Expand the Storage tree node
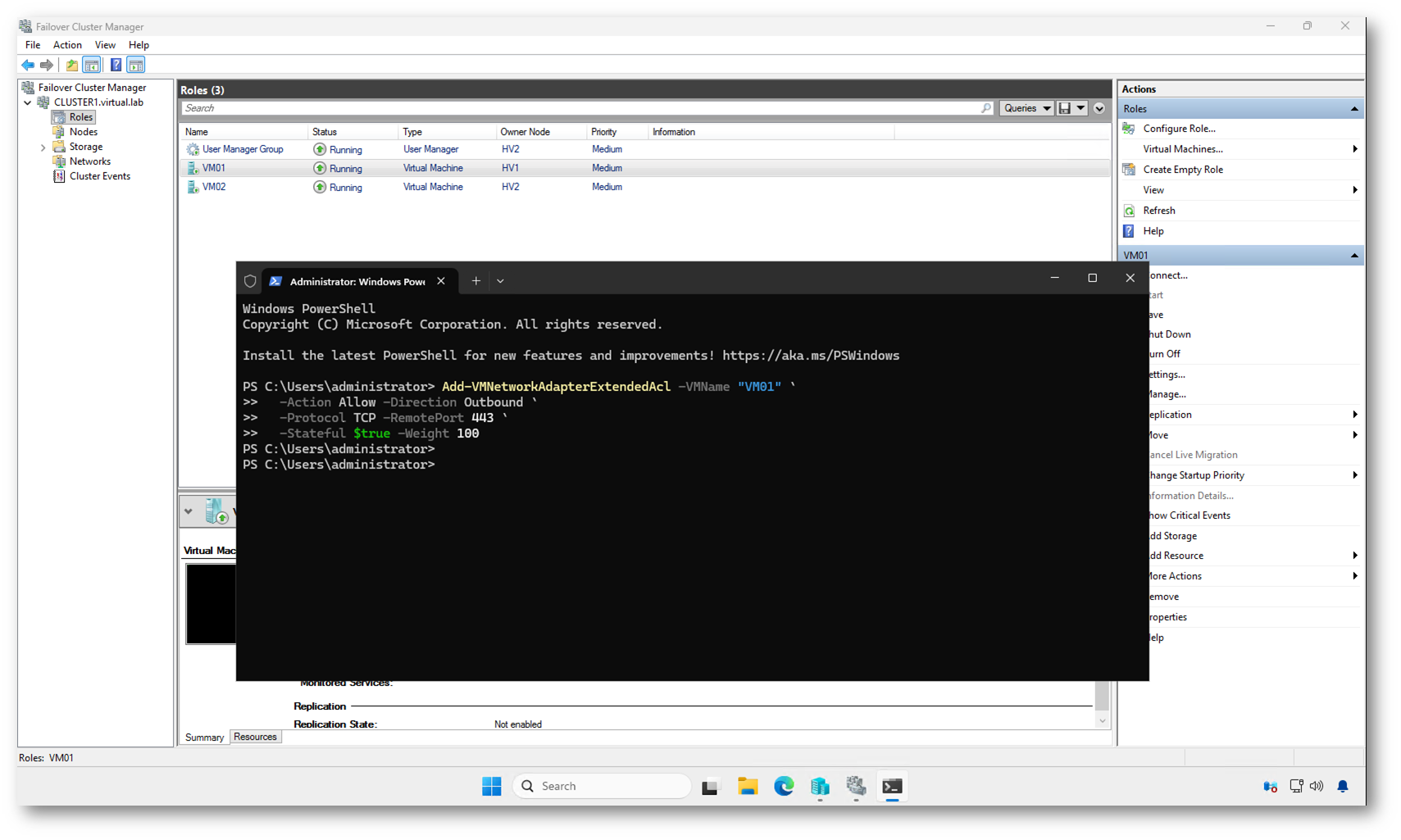The height and width of the screenshot is (840, 1401). tap(43, 148)
